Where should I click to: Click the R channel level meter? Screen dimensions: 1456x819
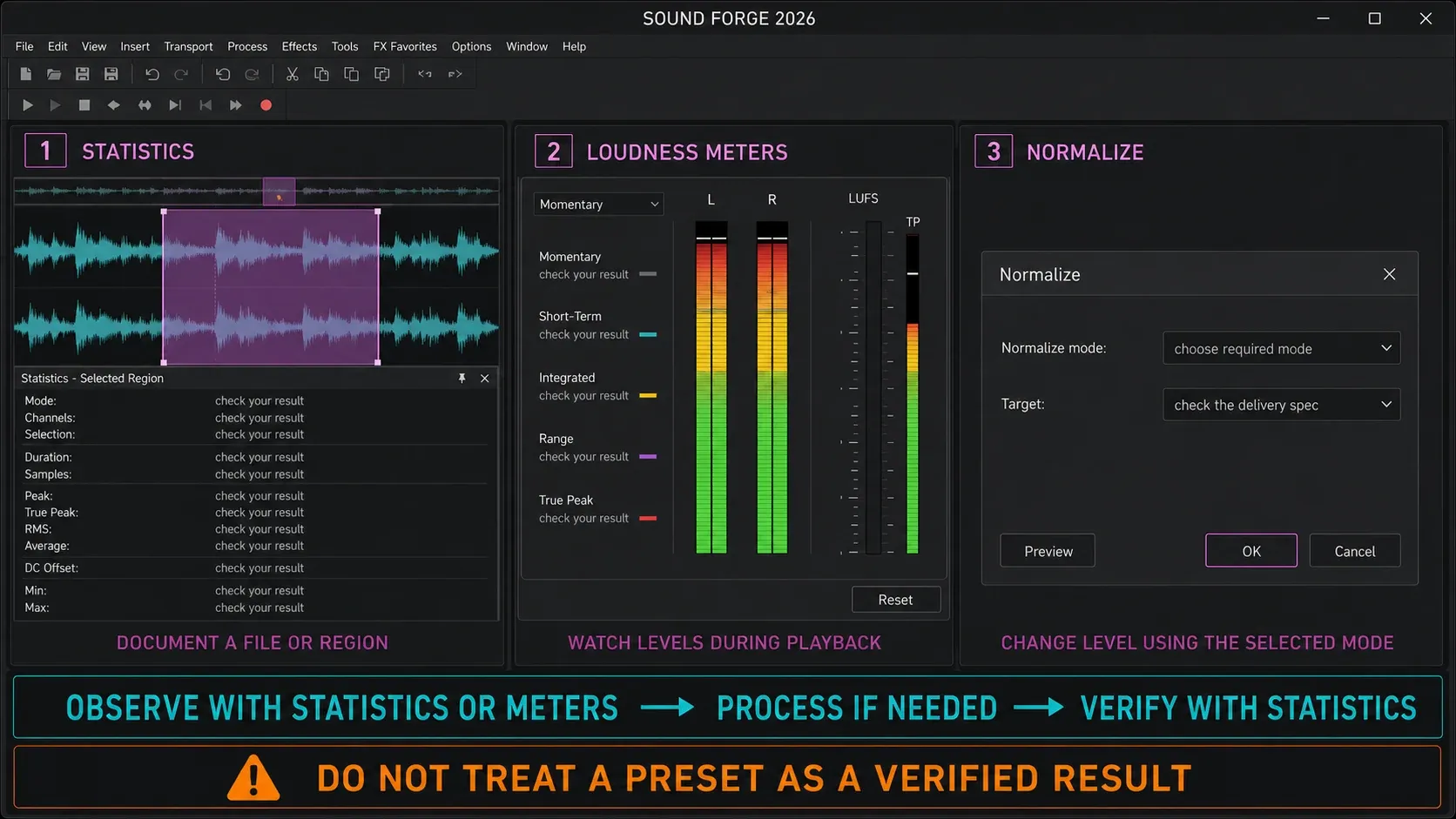click(772, 387)
